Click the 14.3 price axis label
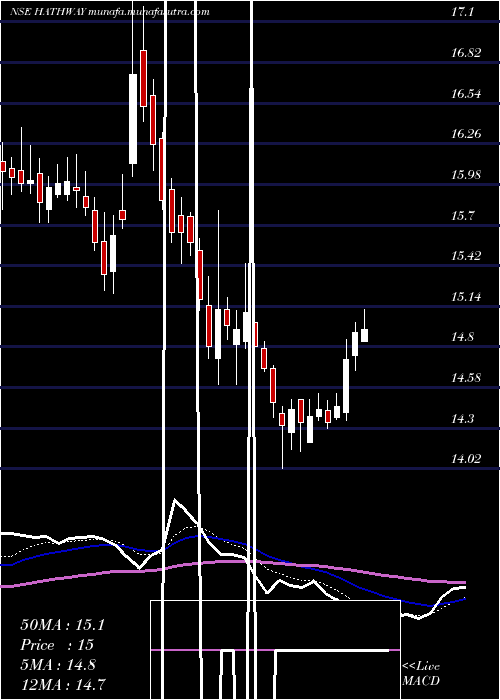 click(x=462, y=419)
